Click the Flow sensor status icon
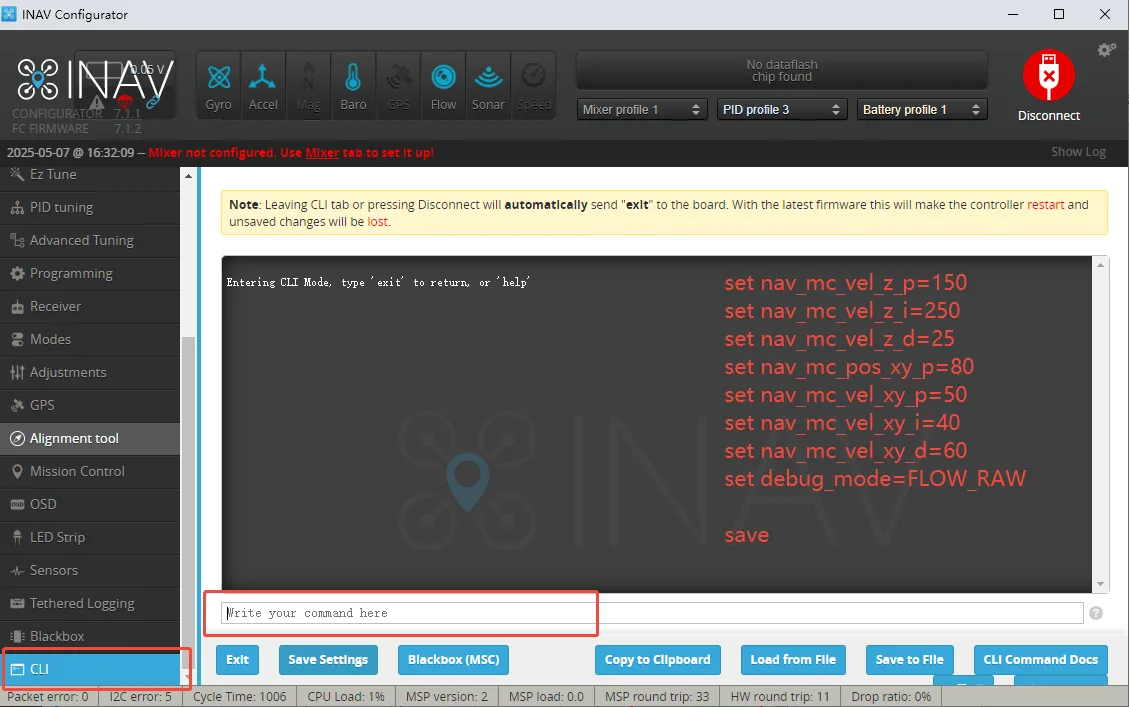 coord(444,86)
